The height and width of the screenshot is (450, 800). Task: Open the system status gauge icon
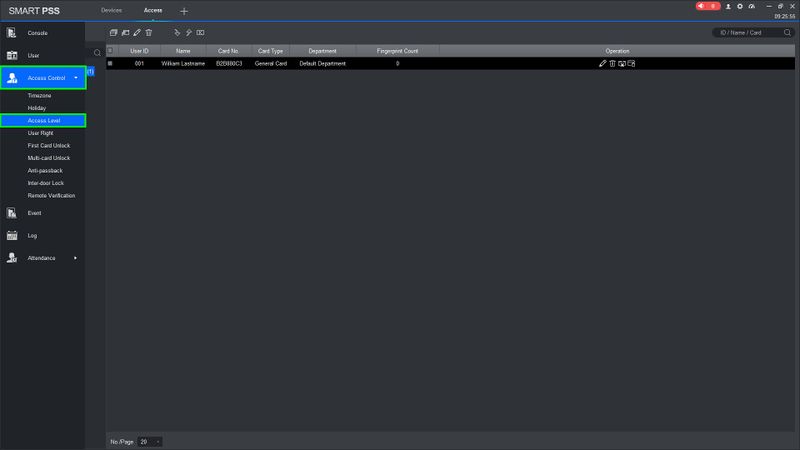752,6
